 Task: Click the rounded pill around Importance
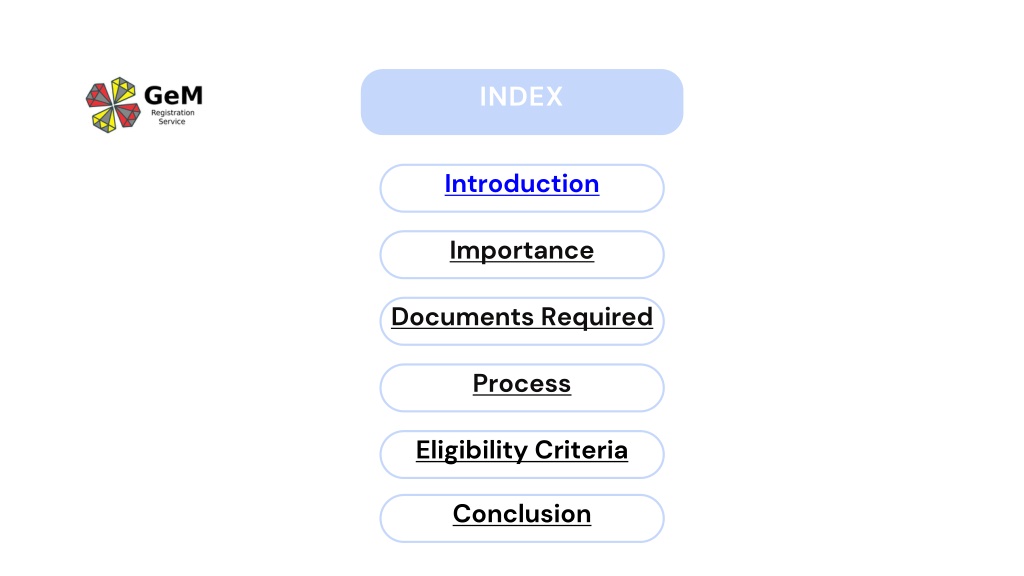tap(522, 255)
